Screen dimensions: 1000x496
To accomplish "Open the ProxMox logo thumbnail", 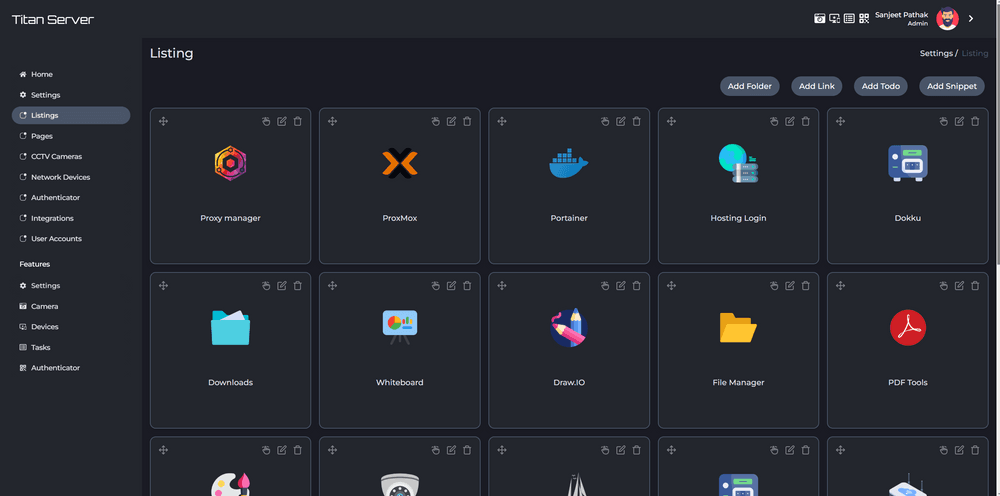I will click(400, 163).
